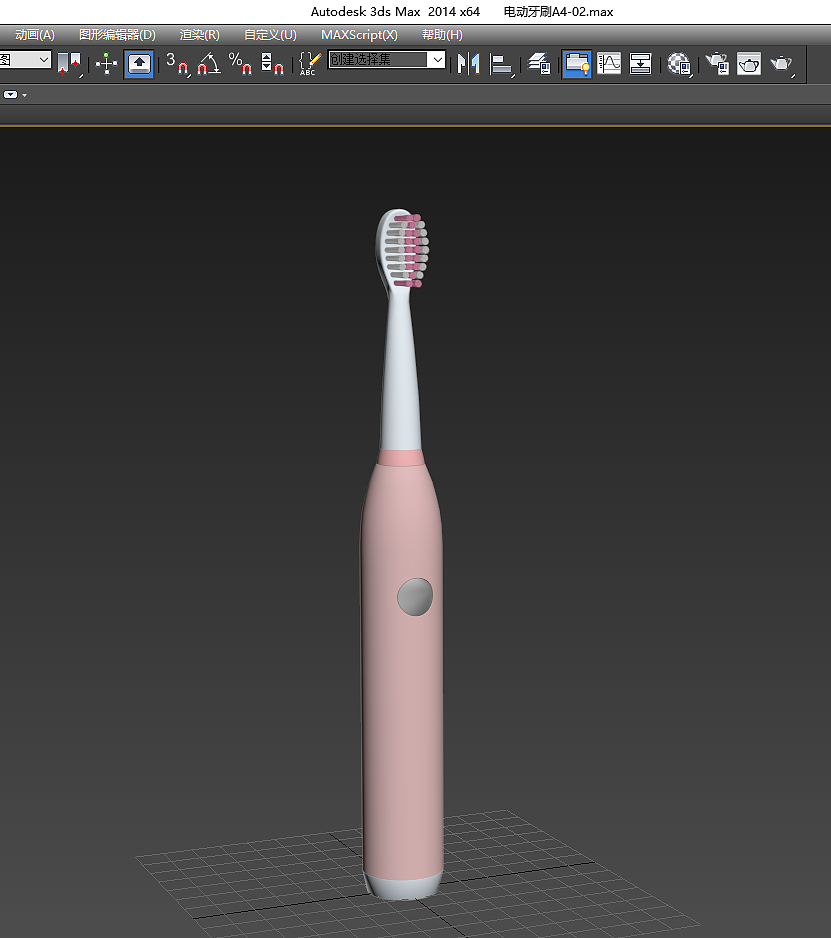Toggle Select and Manipulate tool
Image resolution: width=831 pixels, height=938 pixels.
tap(106, 63)
